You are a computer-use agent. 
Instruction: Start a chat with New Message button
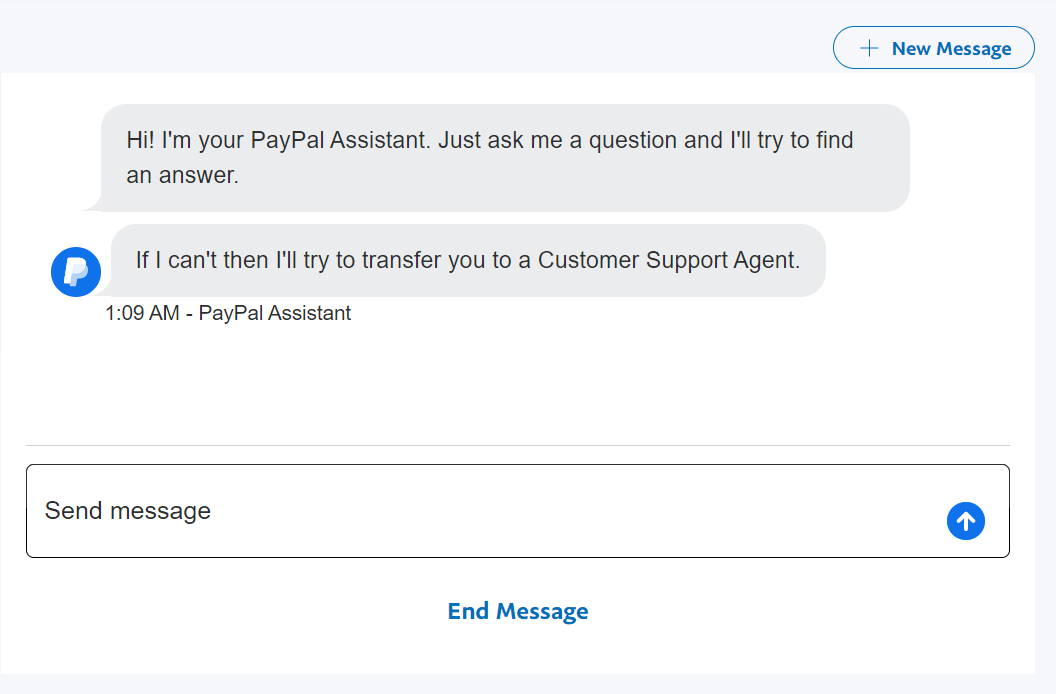[933, 48]
